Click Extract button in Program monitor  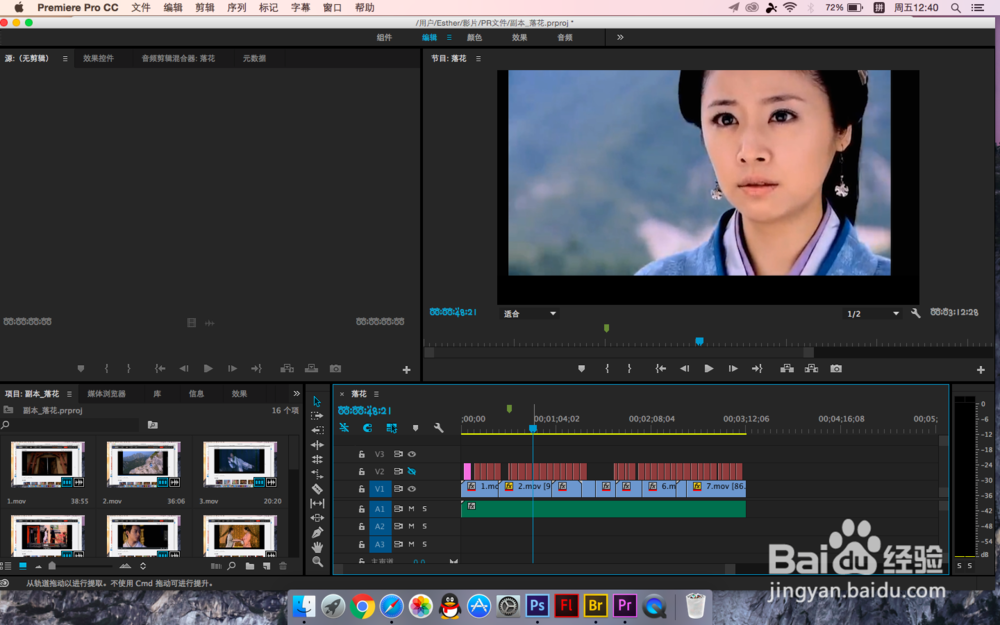point(811,369)
